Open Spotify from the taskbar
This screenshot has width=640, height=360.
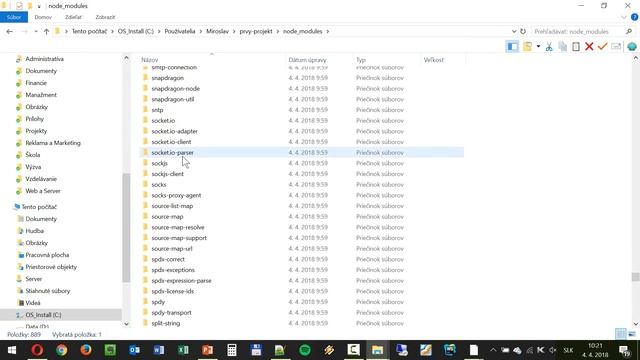click(305, 350)
